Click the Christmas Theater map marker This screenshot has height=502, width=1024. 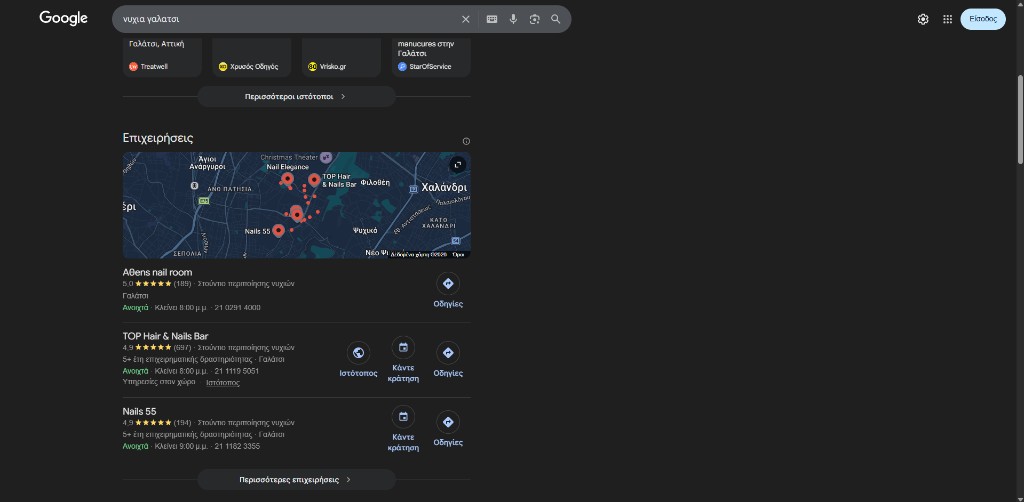(325, 157)
